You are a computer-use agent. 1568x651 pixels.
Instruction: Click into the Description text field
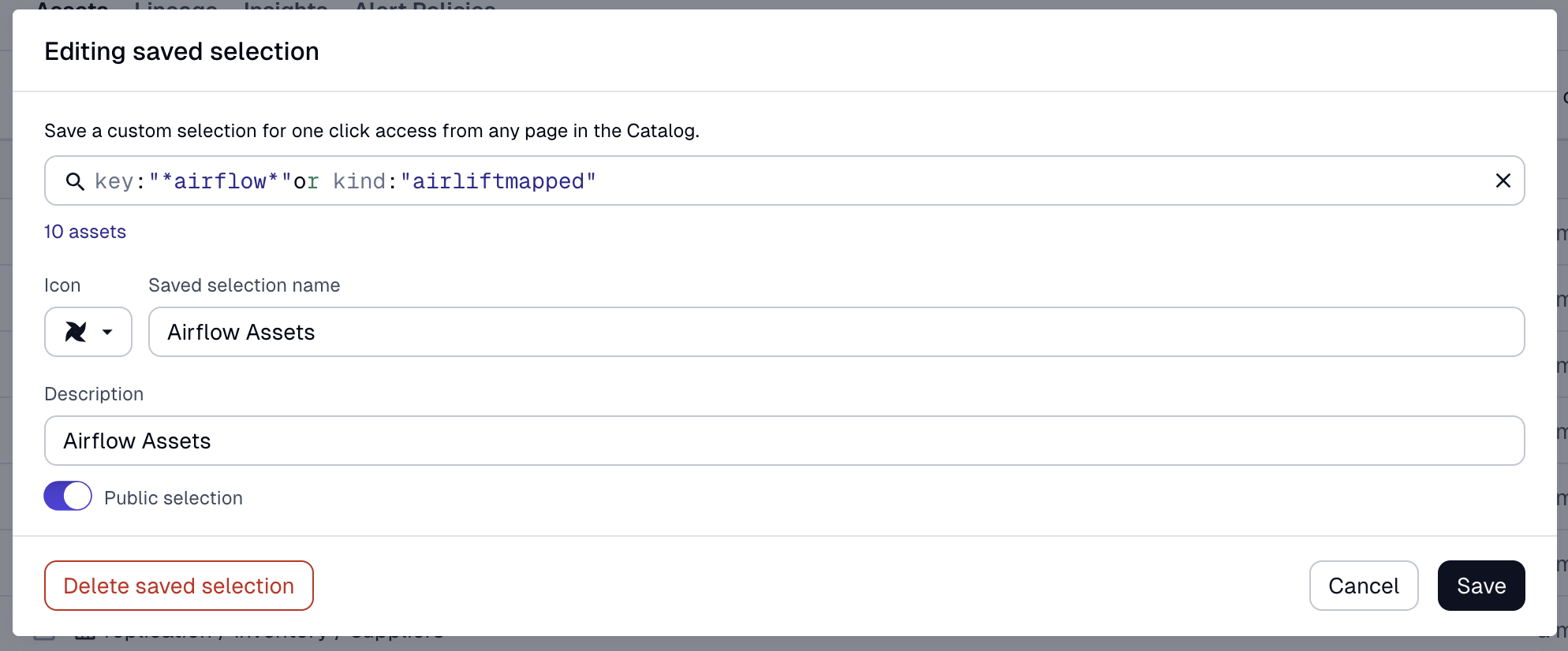784,441
